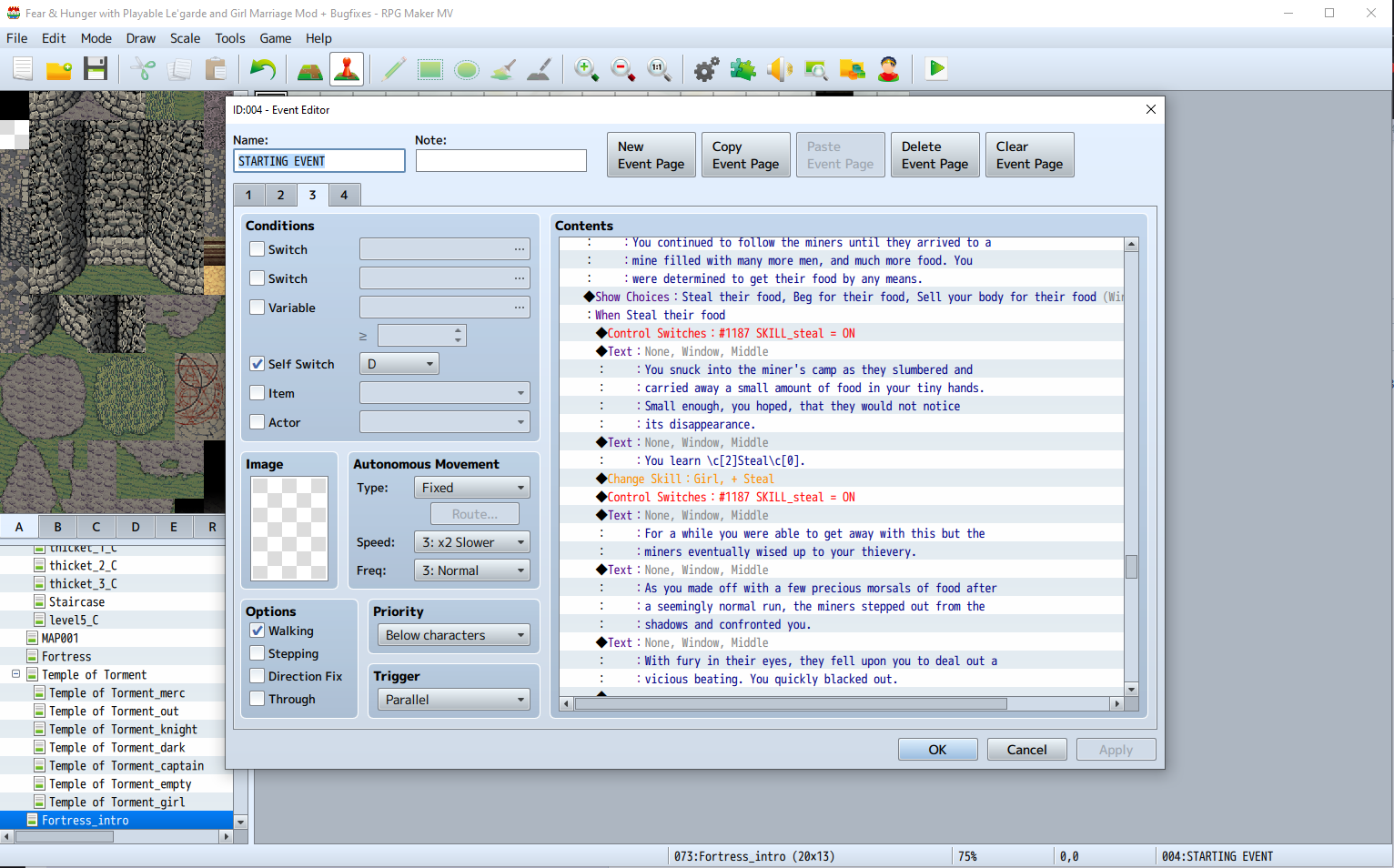1394x868 pixels.
Task: Open the Tools menu
Action: (230, 38)
